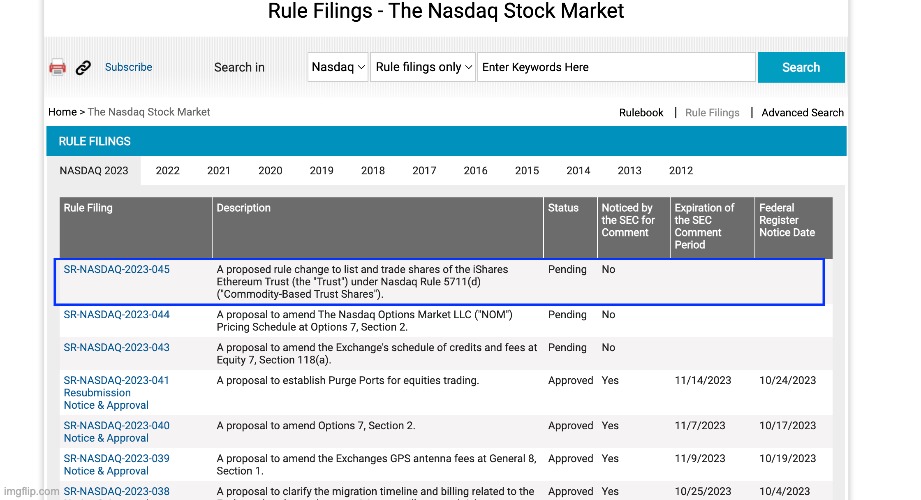921x500 pixels.
Task: Click the 10/25/2023 expiration date
Action: [702, 491]
